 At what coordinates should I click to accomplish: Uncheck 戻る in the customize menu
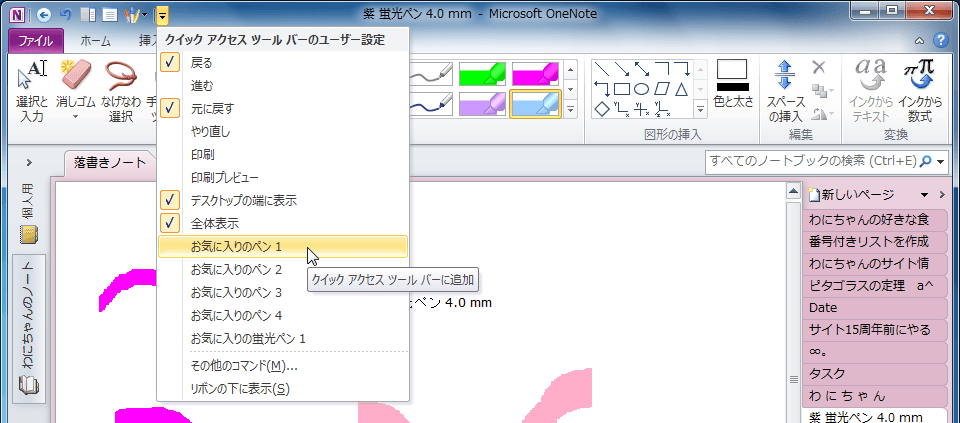(282, 62)
